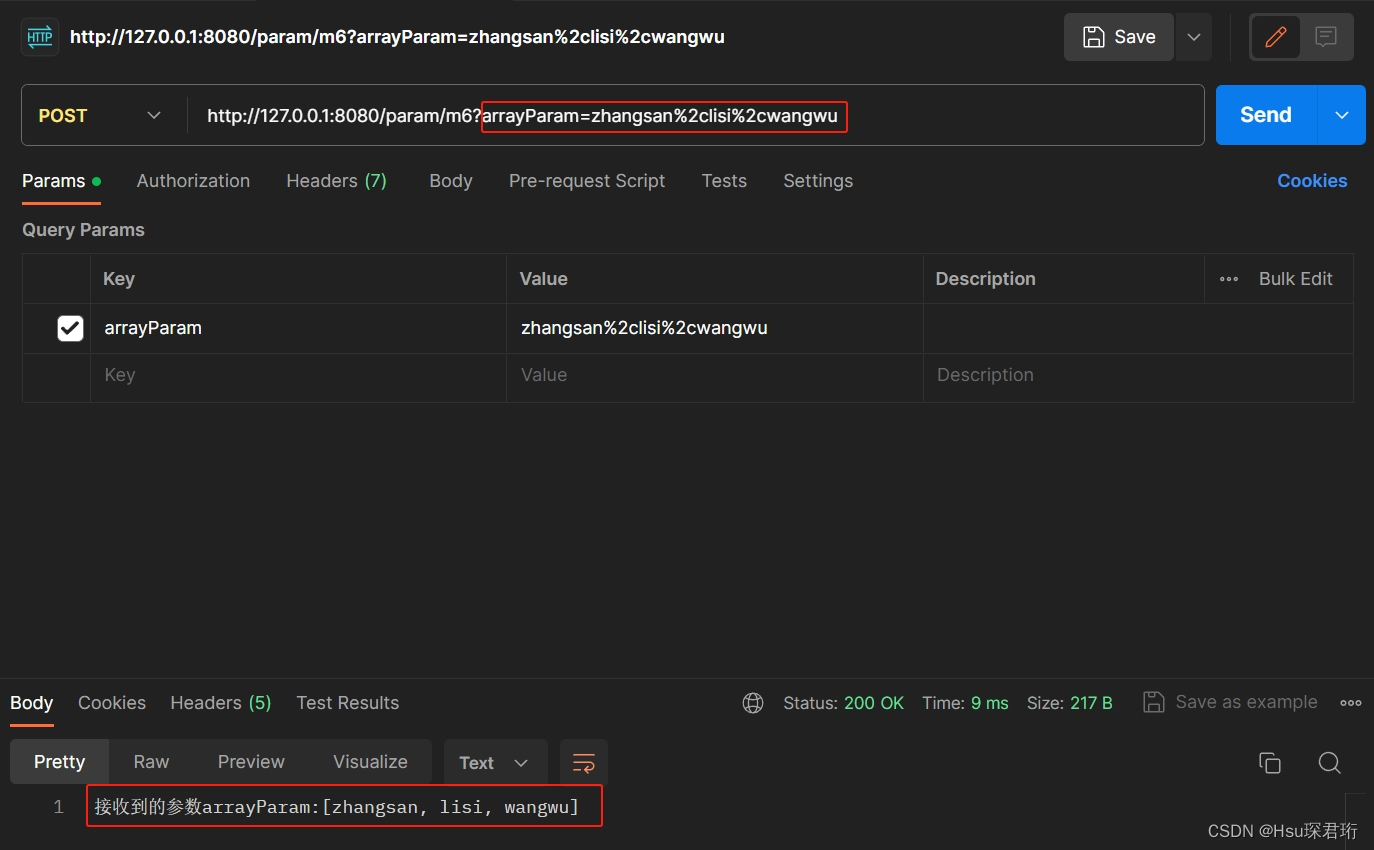Click the globe network icon

753,703
